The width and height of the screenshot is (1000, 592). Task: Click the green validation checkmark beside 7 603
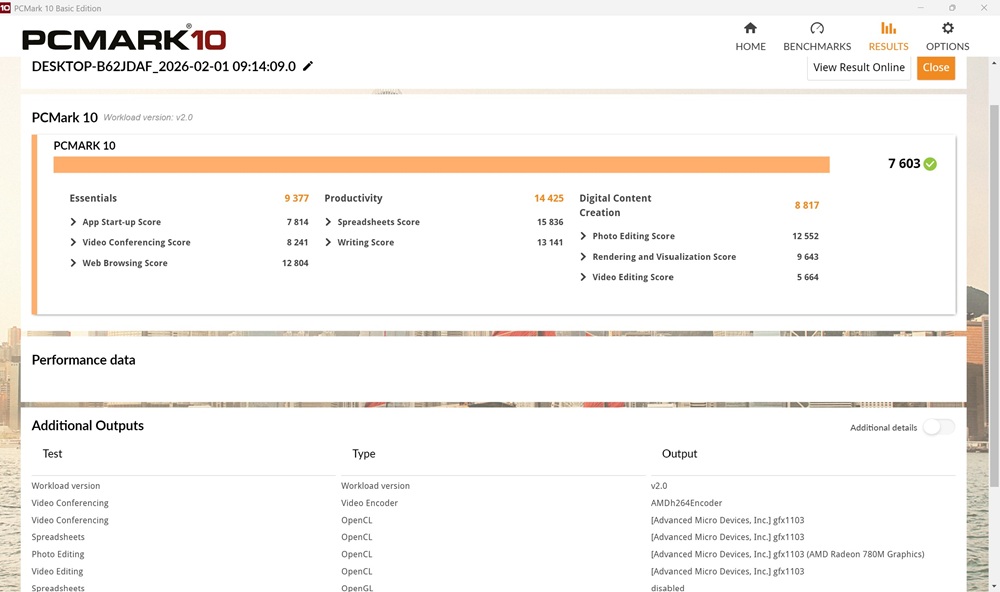930,164
